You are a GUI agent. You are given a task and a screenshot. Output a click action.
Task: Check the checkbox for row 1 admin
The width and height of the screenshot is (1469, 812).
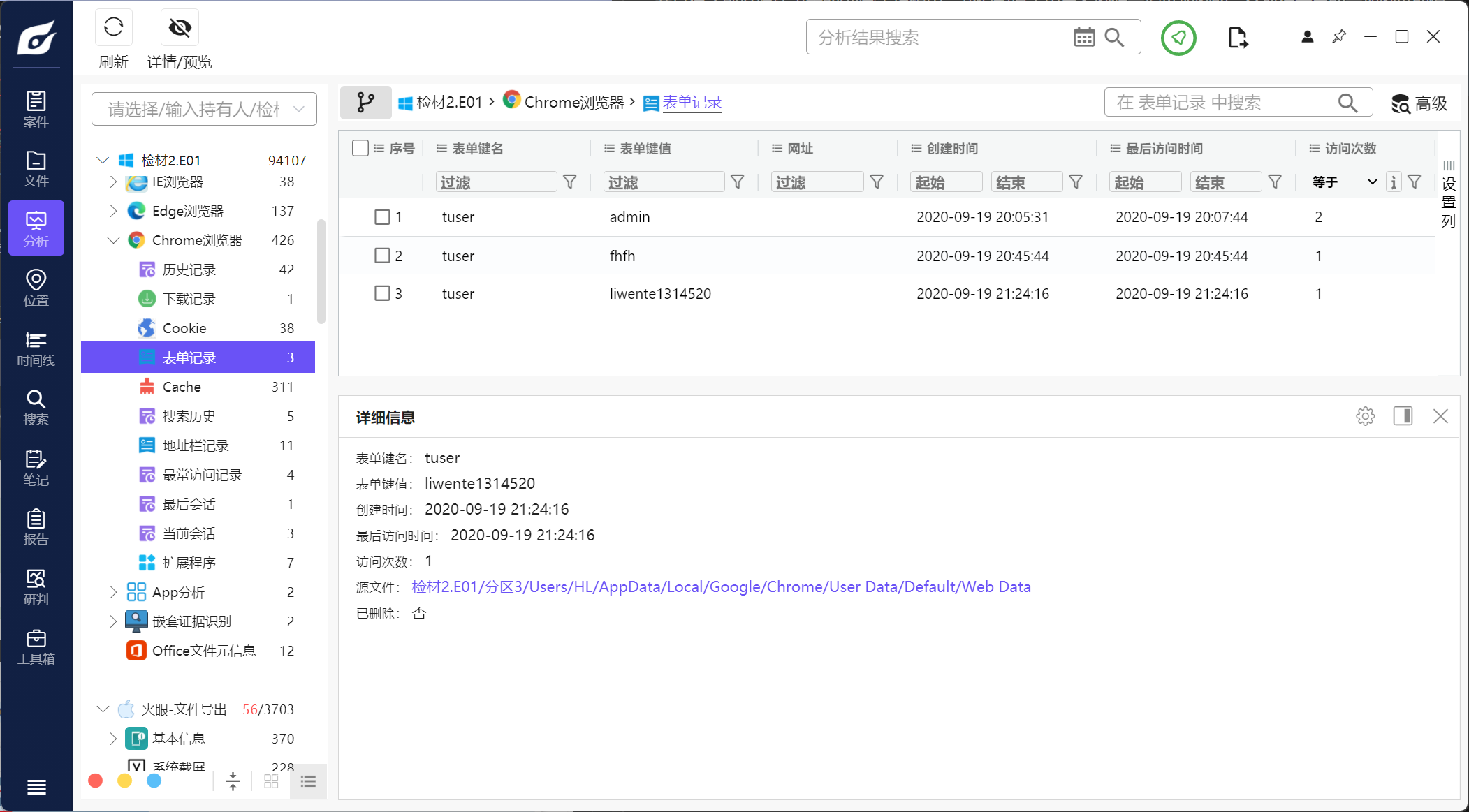click(382, 217)
